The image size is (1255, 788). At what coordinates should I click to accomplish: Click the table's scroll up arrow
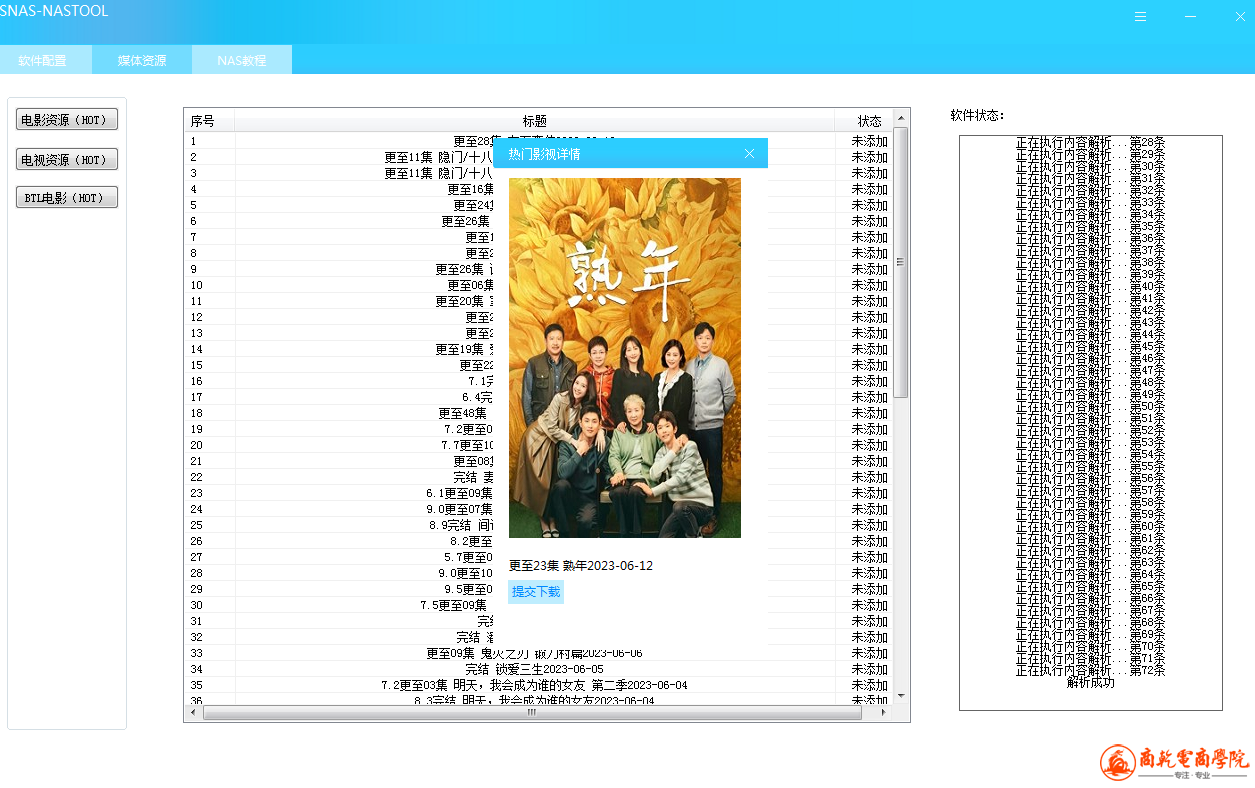coord(901,120)
